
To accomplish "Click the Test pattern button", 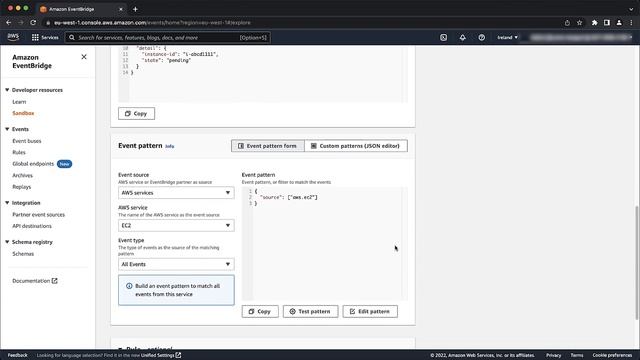I will tap(311, 311).
